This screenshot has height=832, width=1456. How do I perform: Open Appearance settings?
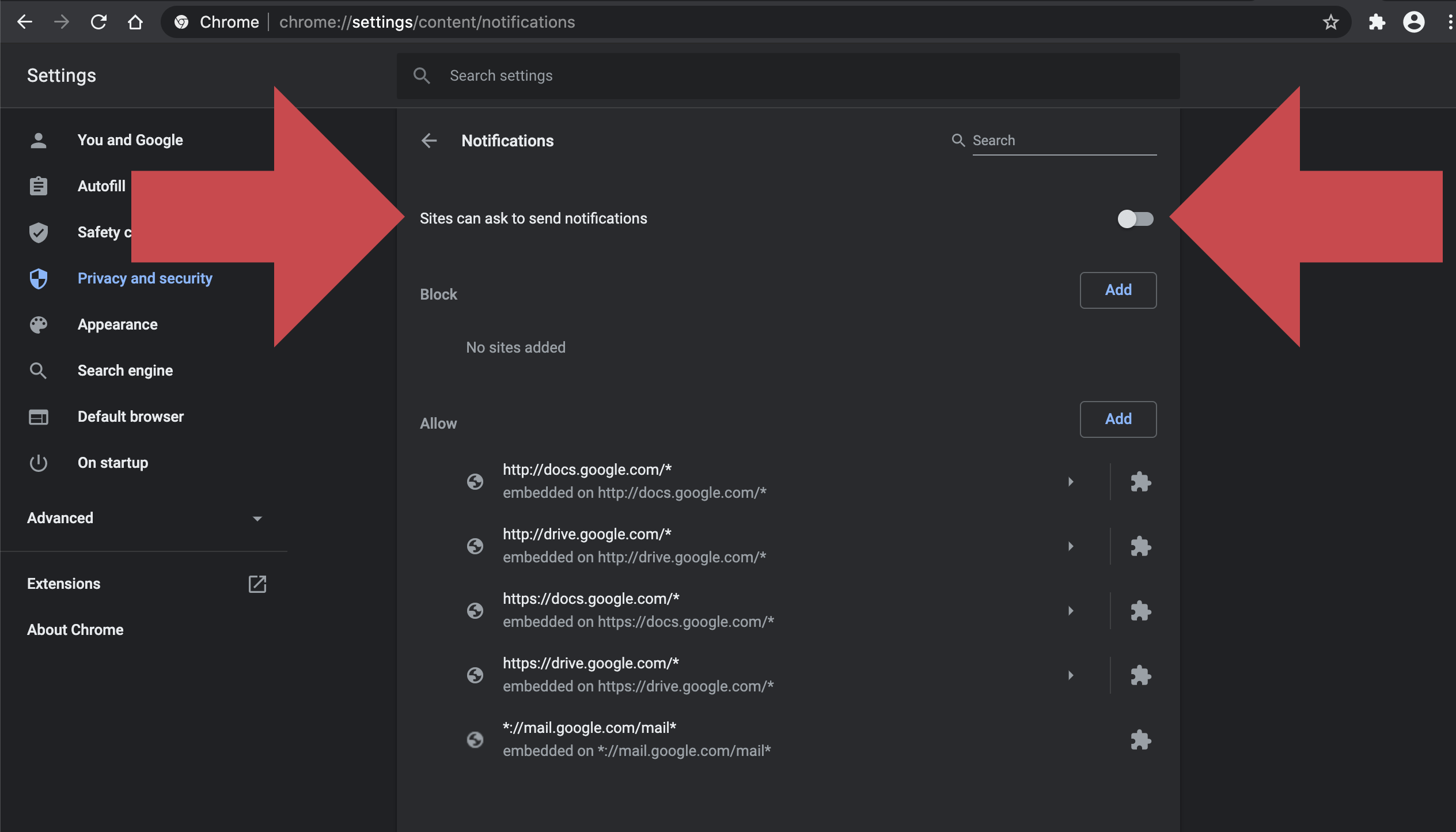(x=117, y=324)
